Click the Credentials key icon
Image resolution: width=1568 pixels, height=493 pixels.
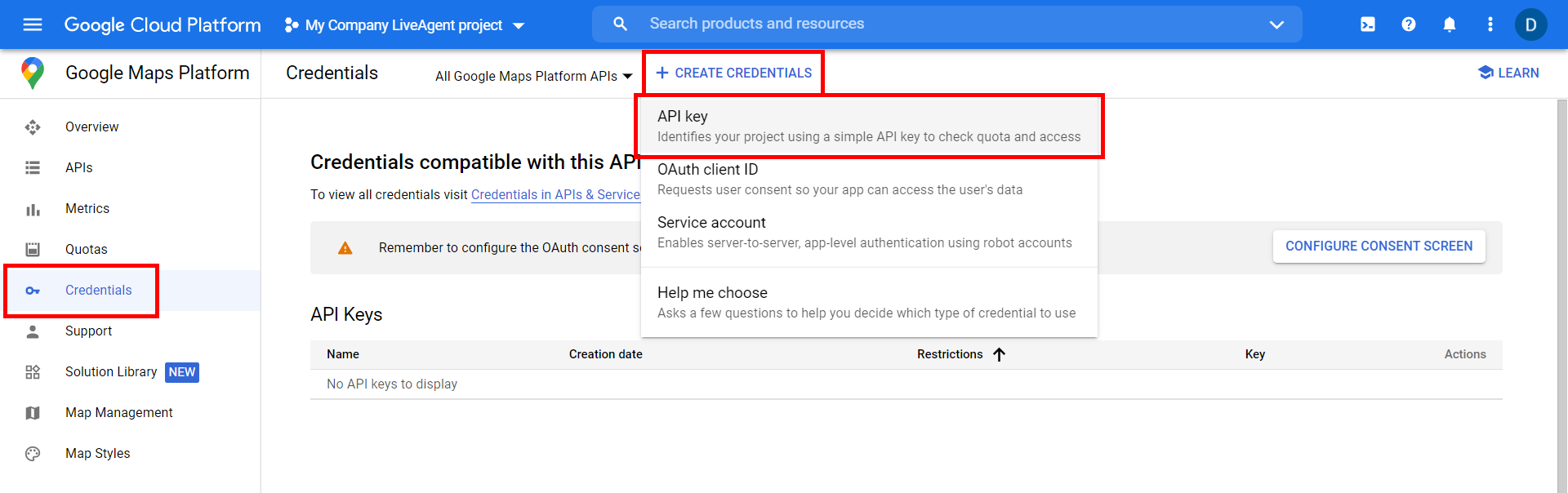pos(33,291)
